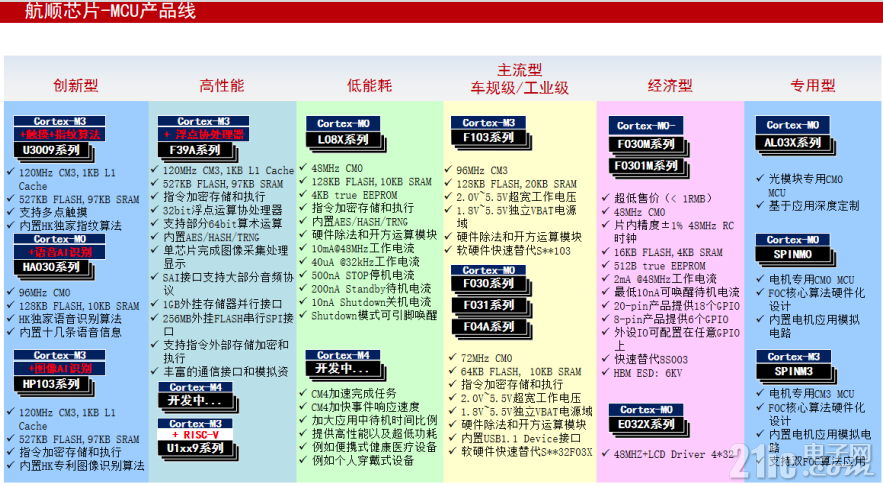Click 开发中... box in 高性能 column

(195, 401)
